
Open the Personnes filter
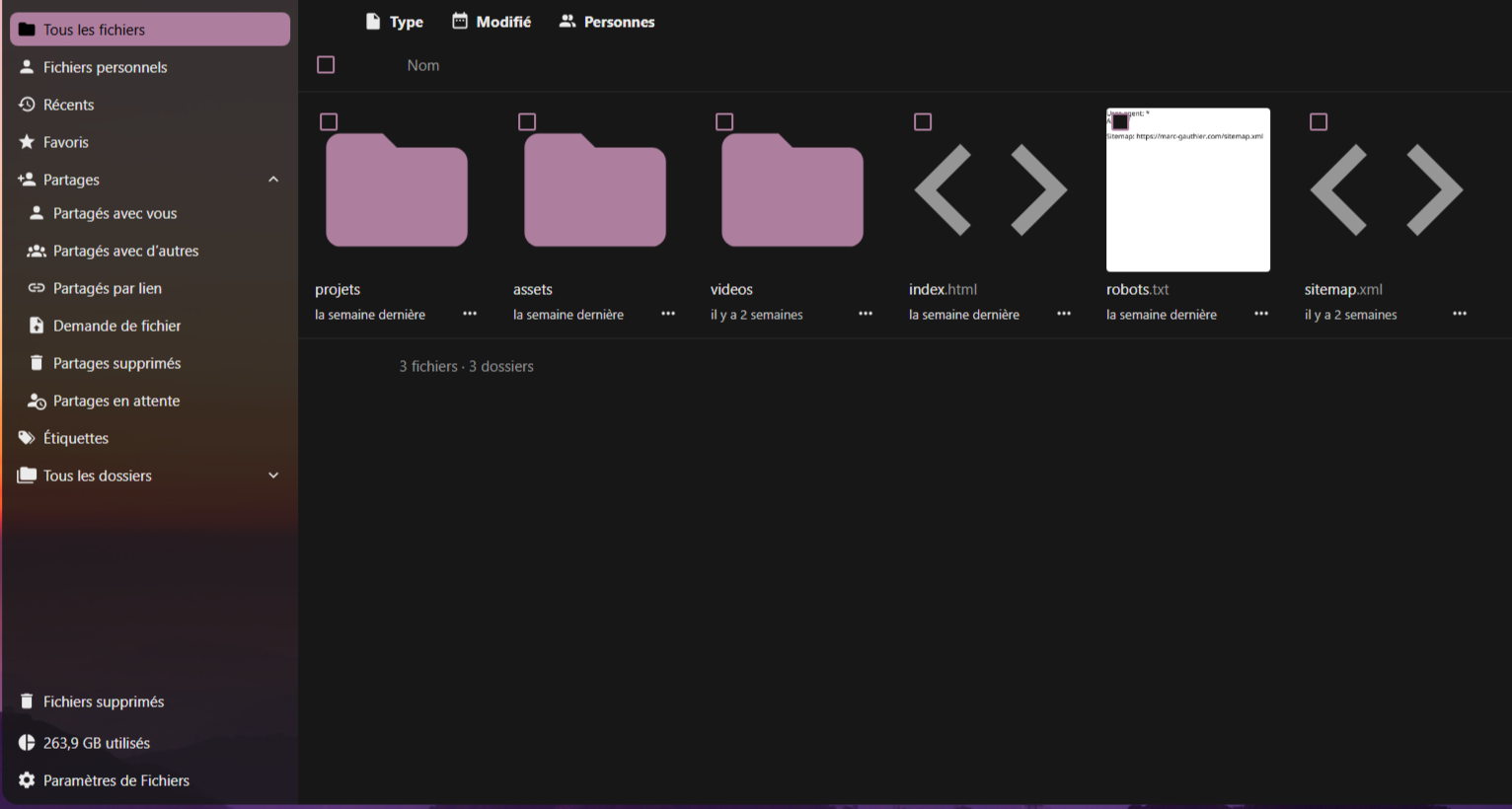607,21
